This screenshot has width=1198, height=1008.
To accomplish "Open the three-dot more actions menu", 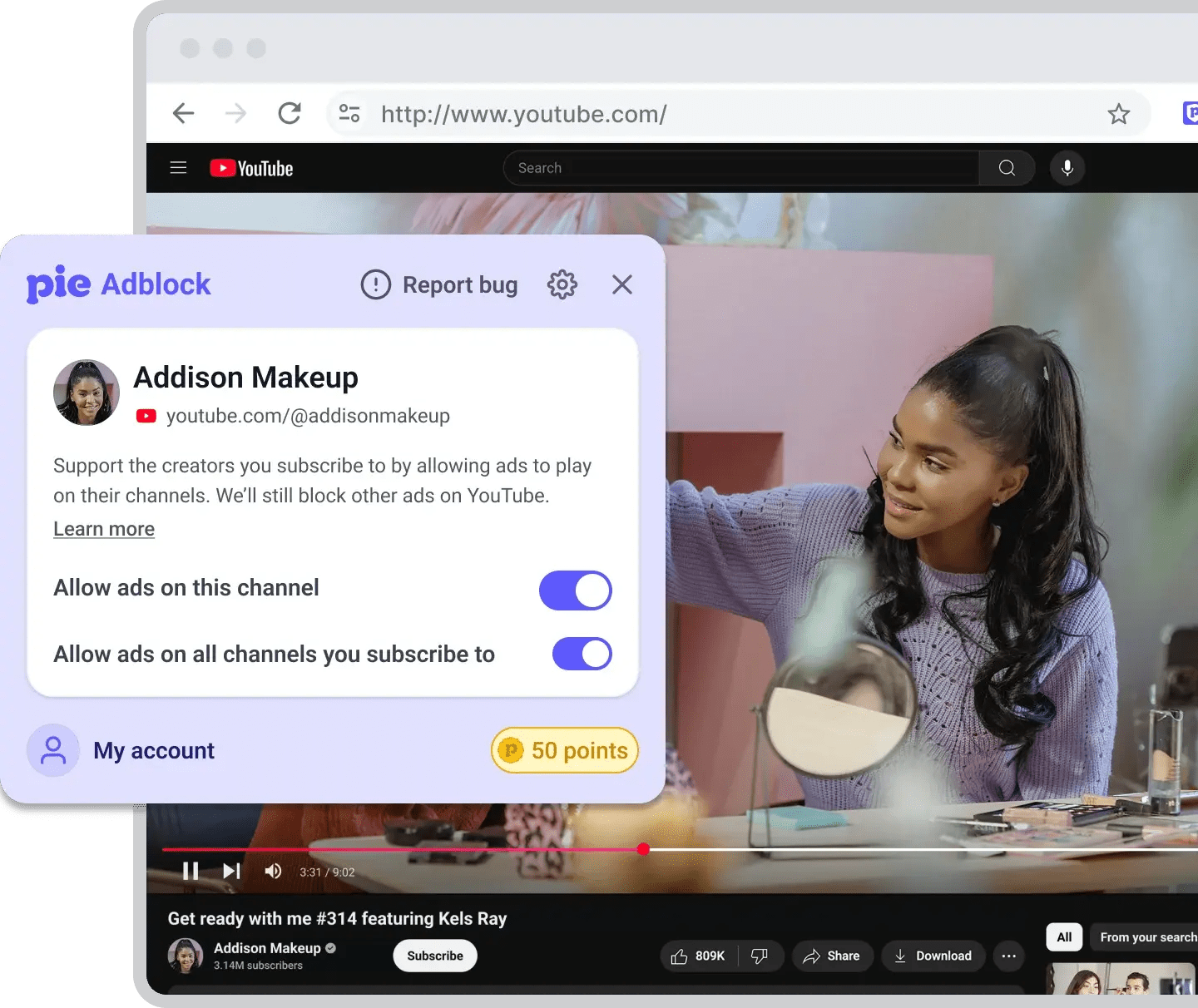I will tap(1008, 956).
